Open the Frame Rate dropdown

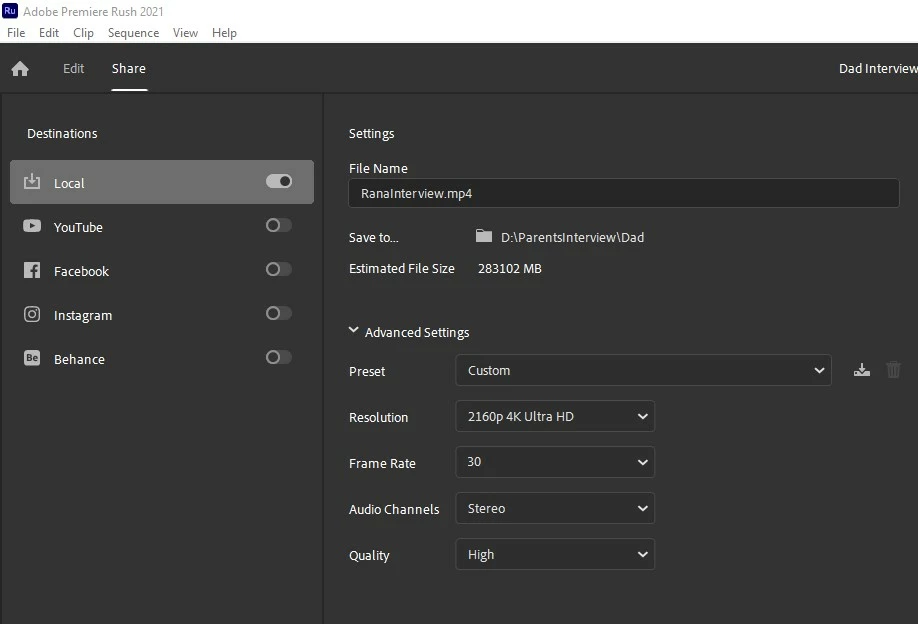coord(555,462)
